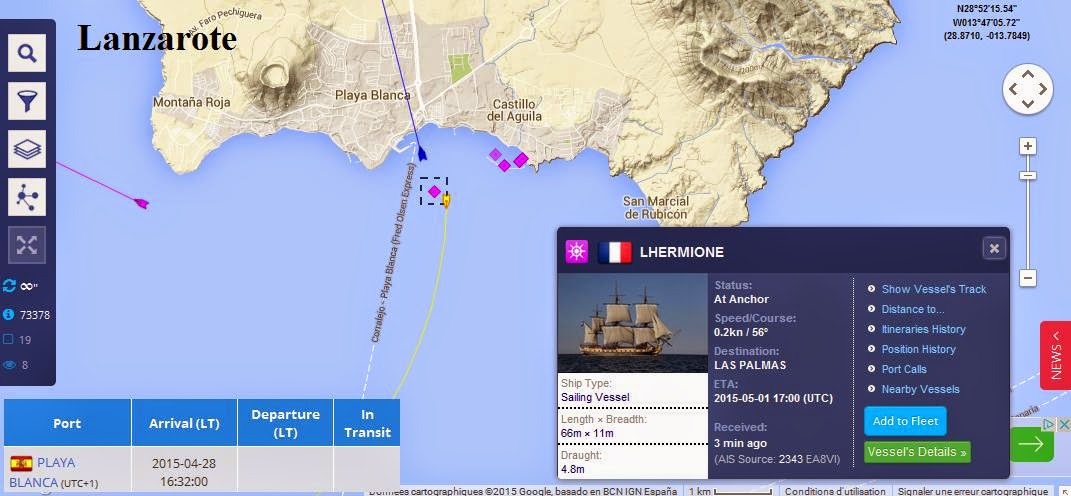The image size is (1071, 496).
Task: Expand the red NEWS side panel
Action: click(1055, 355)
